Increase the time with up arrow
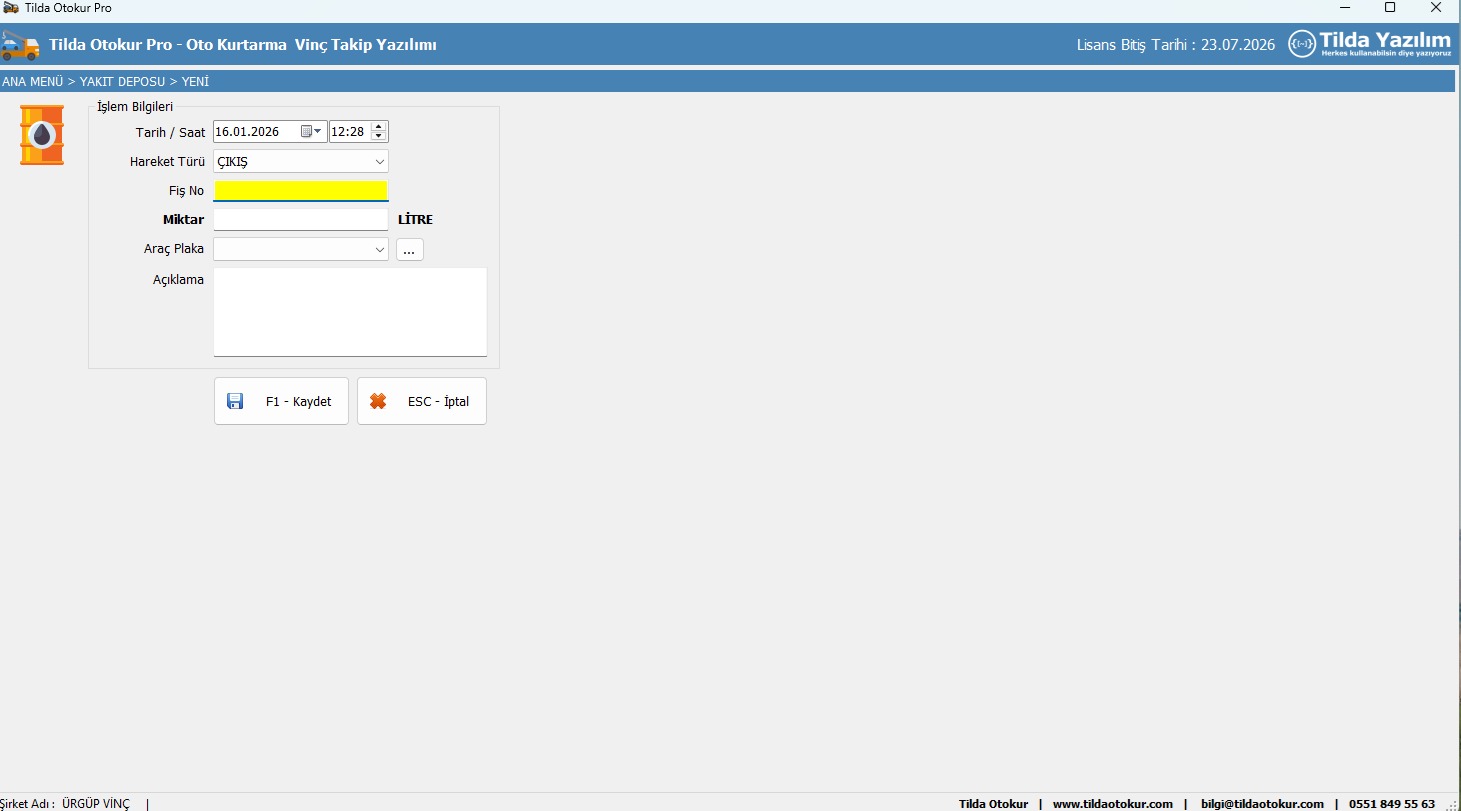Image resolution: width=1461 pixels, height=811 pixels. [x=378, y=127]
